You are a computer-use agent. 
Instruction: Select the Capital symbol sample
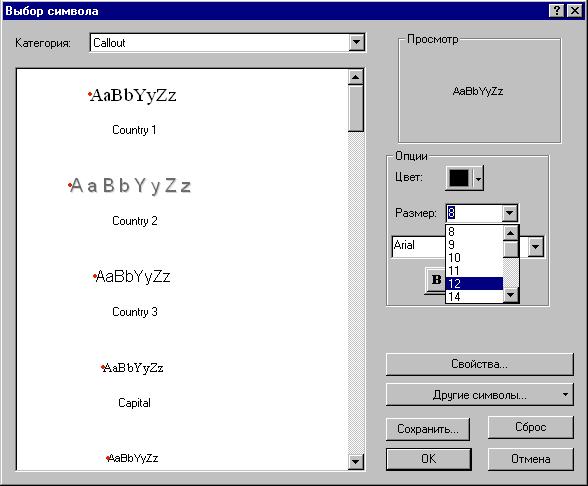coord(132,368)
